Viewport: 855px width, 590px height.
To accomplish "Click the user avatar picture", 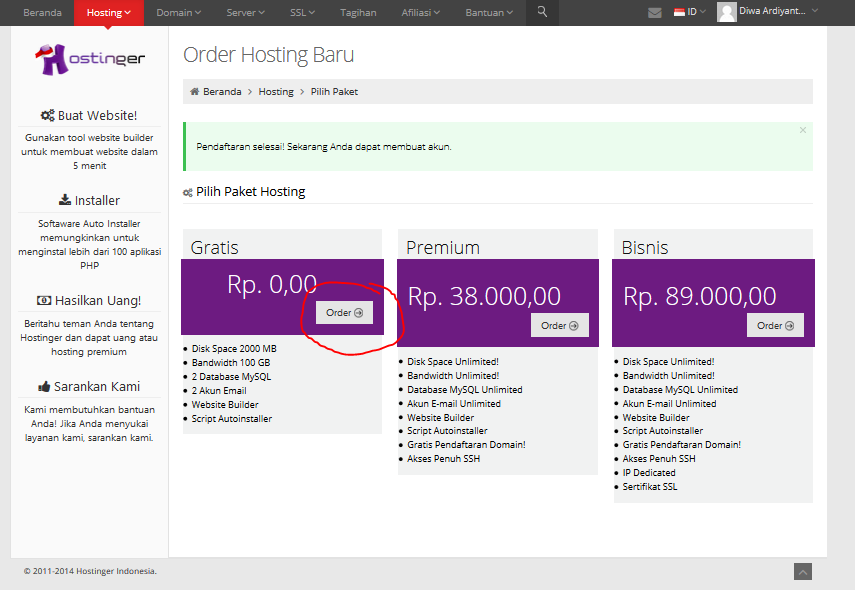I will [x=726, y=12].
